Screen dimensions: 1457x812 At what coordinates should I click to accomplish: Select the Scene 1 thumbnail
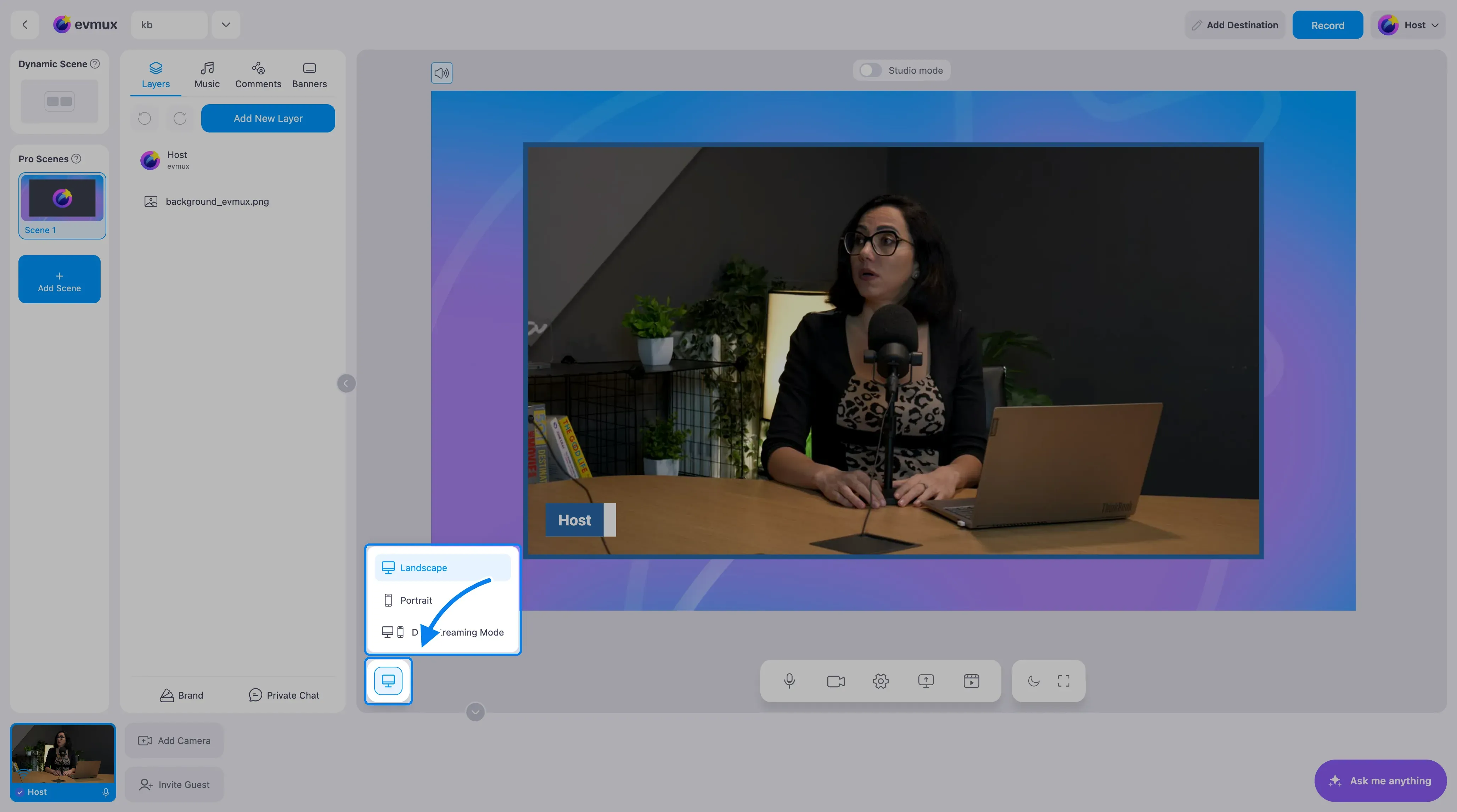coord(62,206)
